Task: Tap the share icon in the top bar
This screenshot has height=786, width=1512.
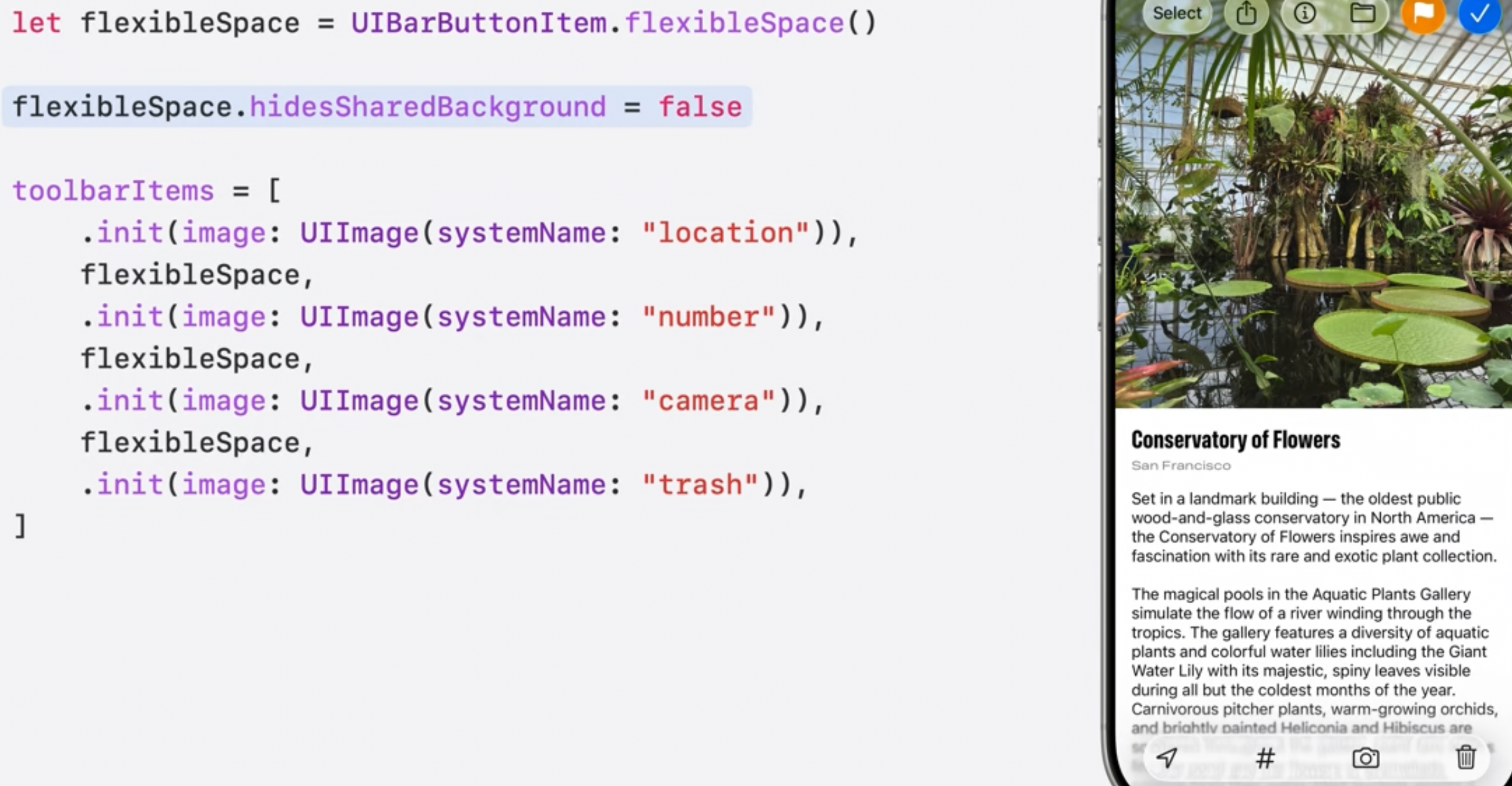Action: [x=1246, y=13]
